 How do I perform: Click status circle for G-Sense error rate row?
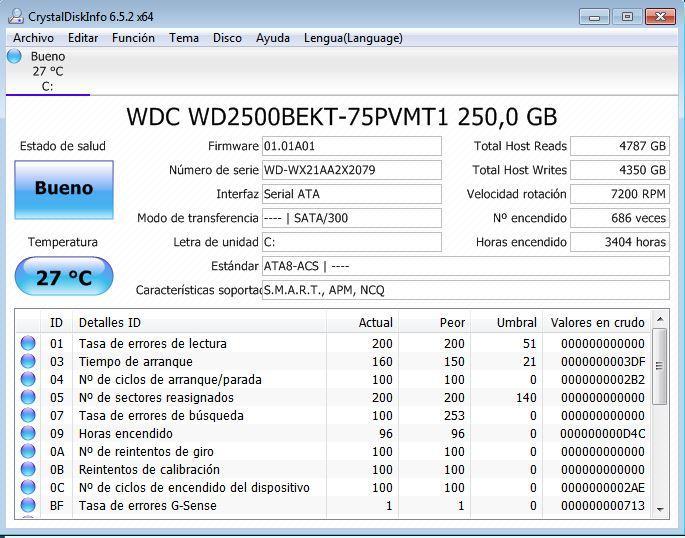[x=28, y=505]
